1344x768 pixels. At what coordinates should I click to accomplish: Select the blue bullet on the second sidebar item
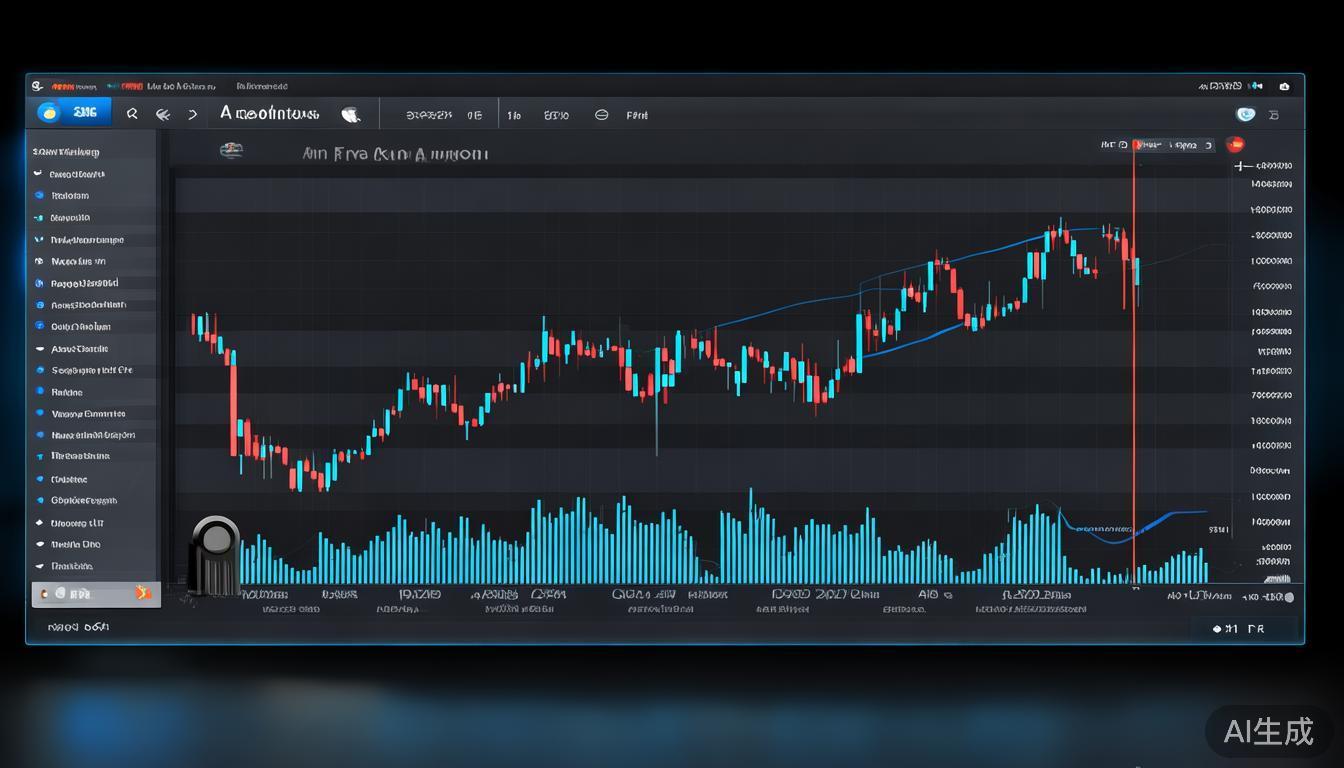(x=40, y=196)
